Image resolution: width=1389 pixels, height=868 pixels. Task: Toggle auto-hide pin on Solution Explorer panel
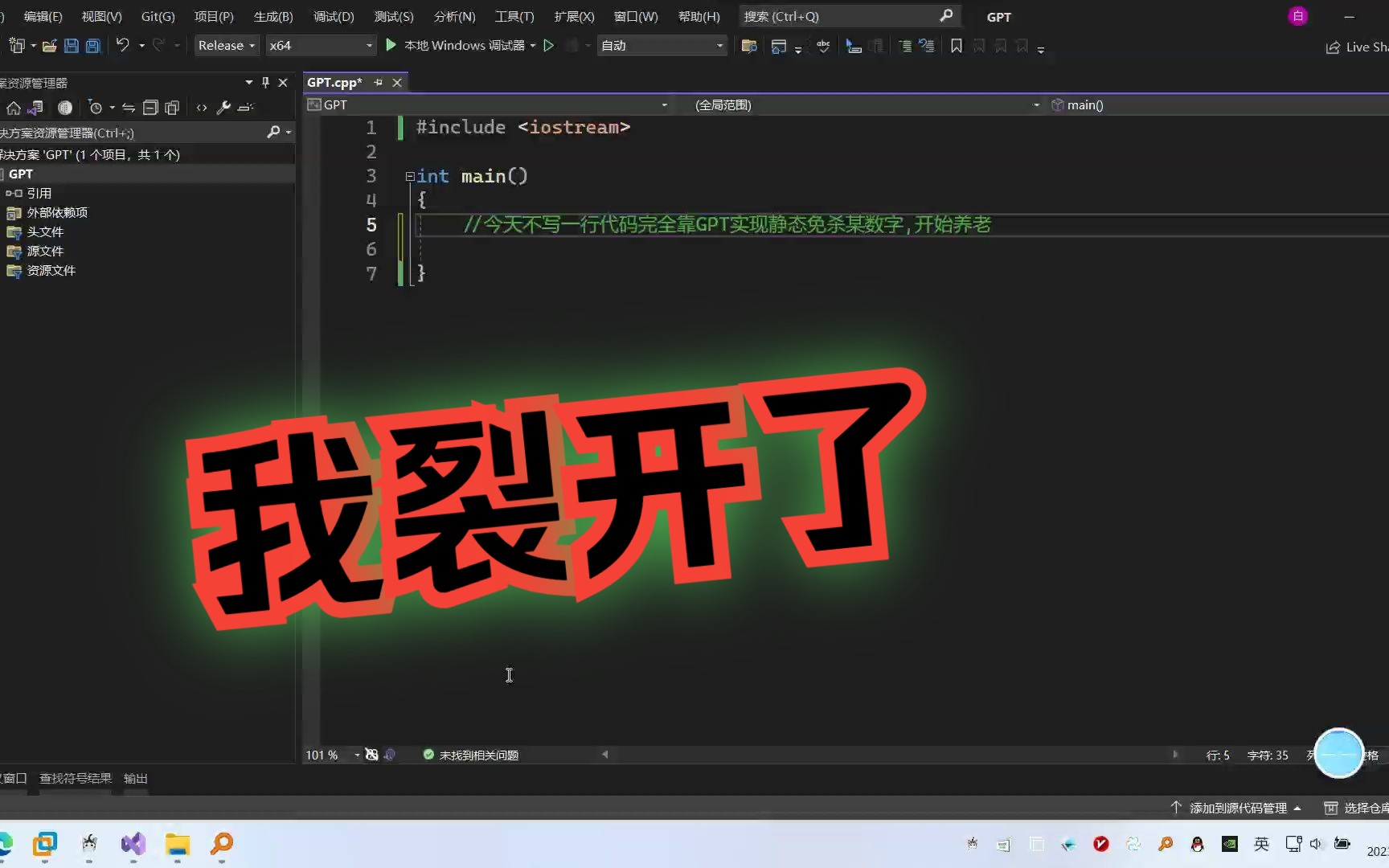pyautogui.click(x=264, y=82)
